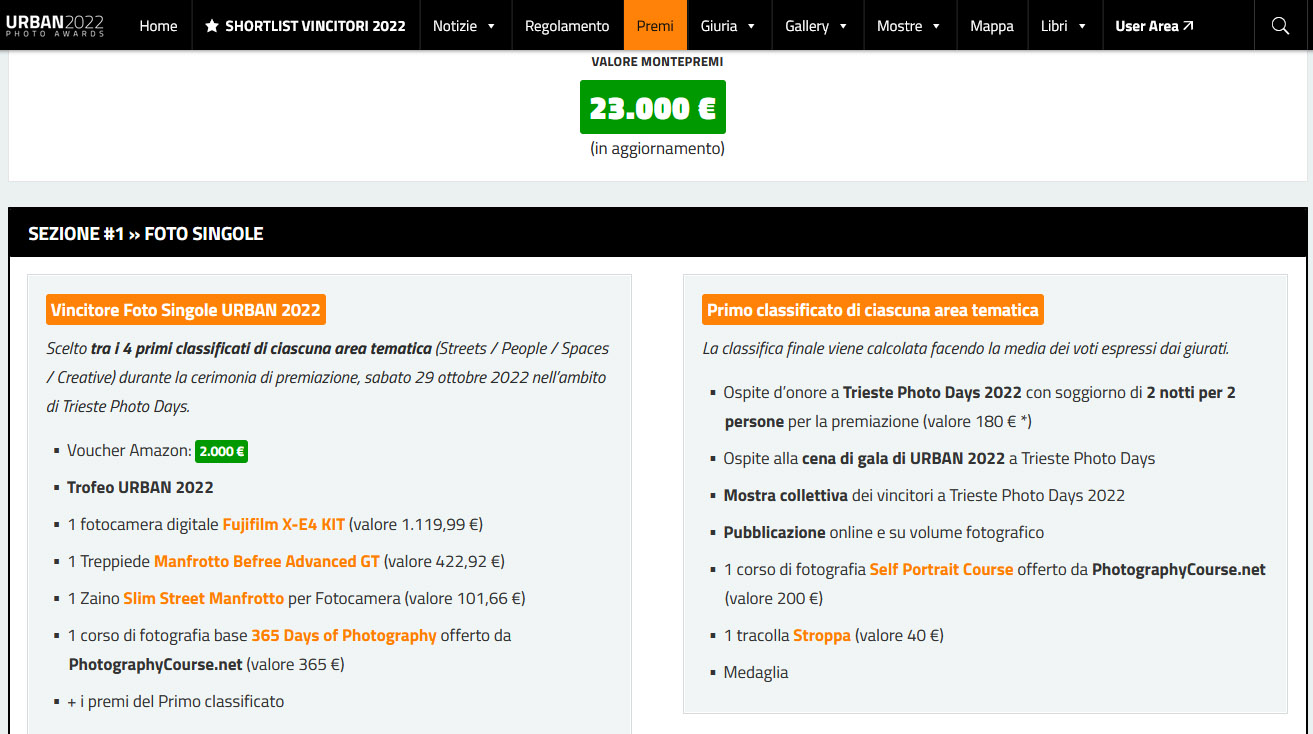Viewport: 1313px width, 734px height.
Task: Click the star icon beside Shortlist Vincitori
Action: pyautogui.click(x=212, y=26)
